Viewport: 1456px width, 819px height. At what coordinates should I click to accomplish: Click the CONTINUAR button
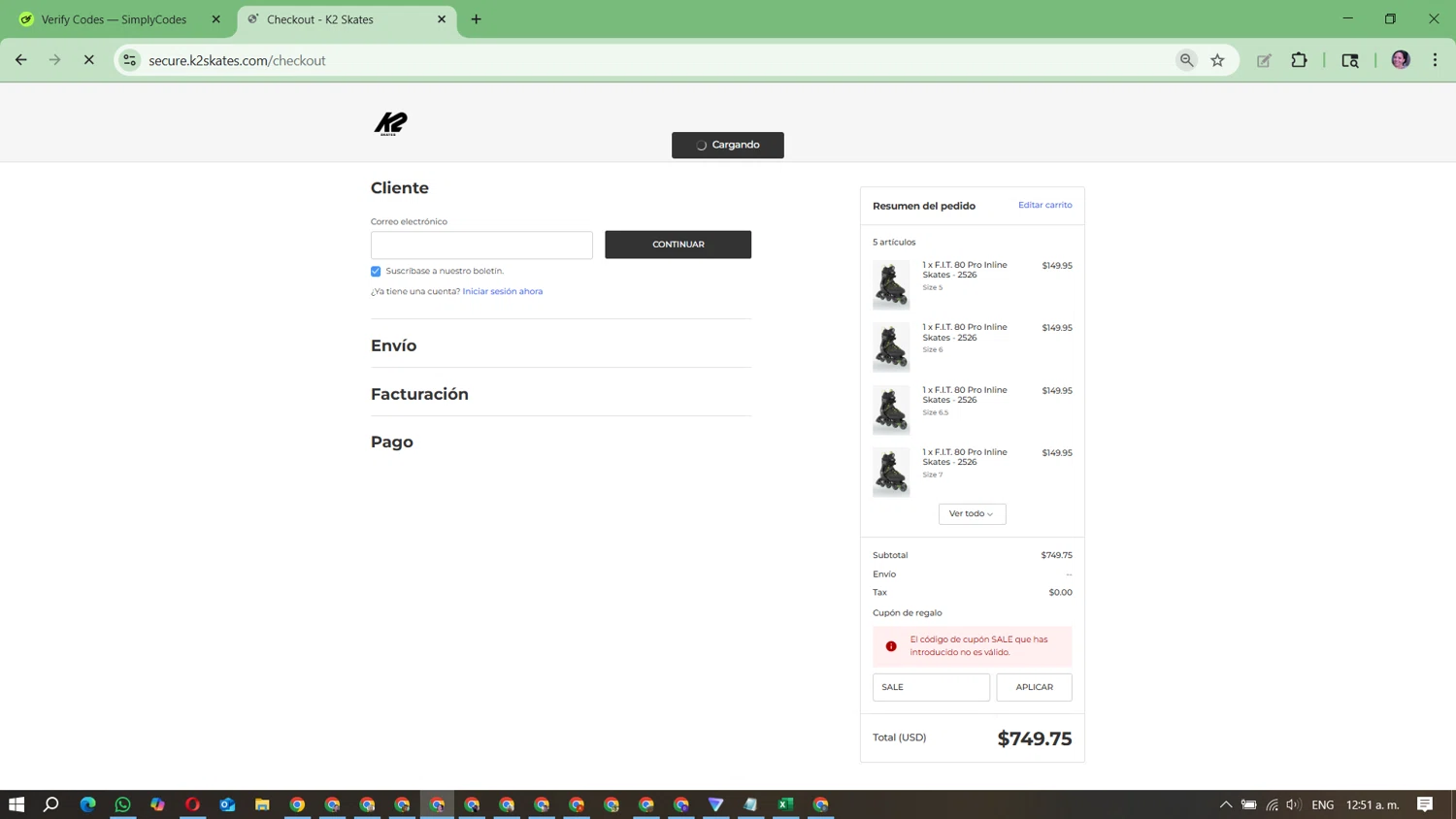[678, 245]
